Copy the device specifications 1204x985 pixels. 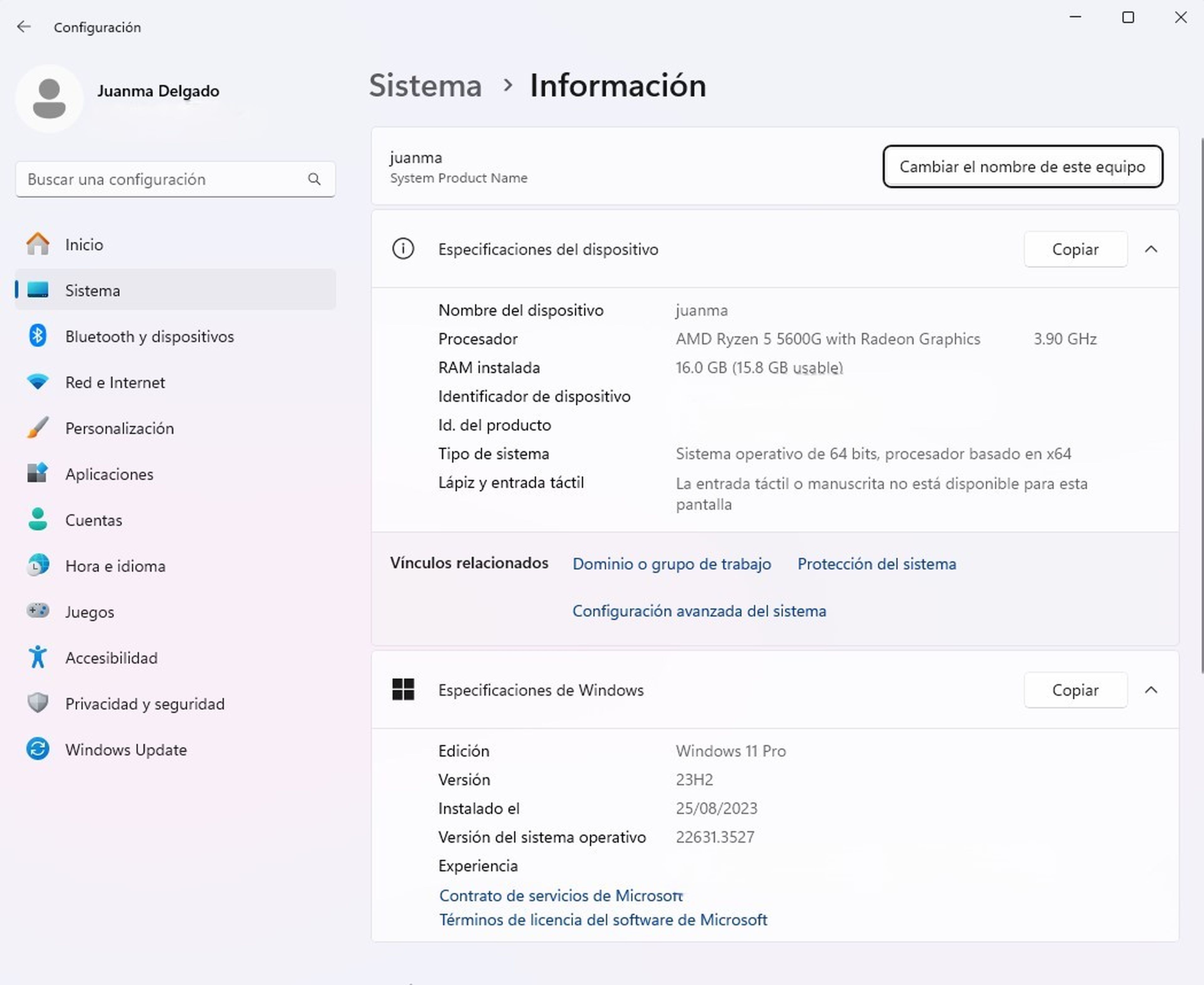tap(1075, 249)
